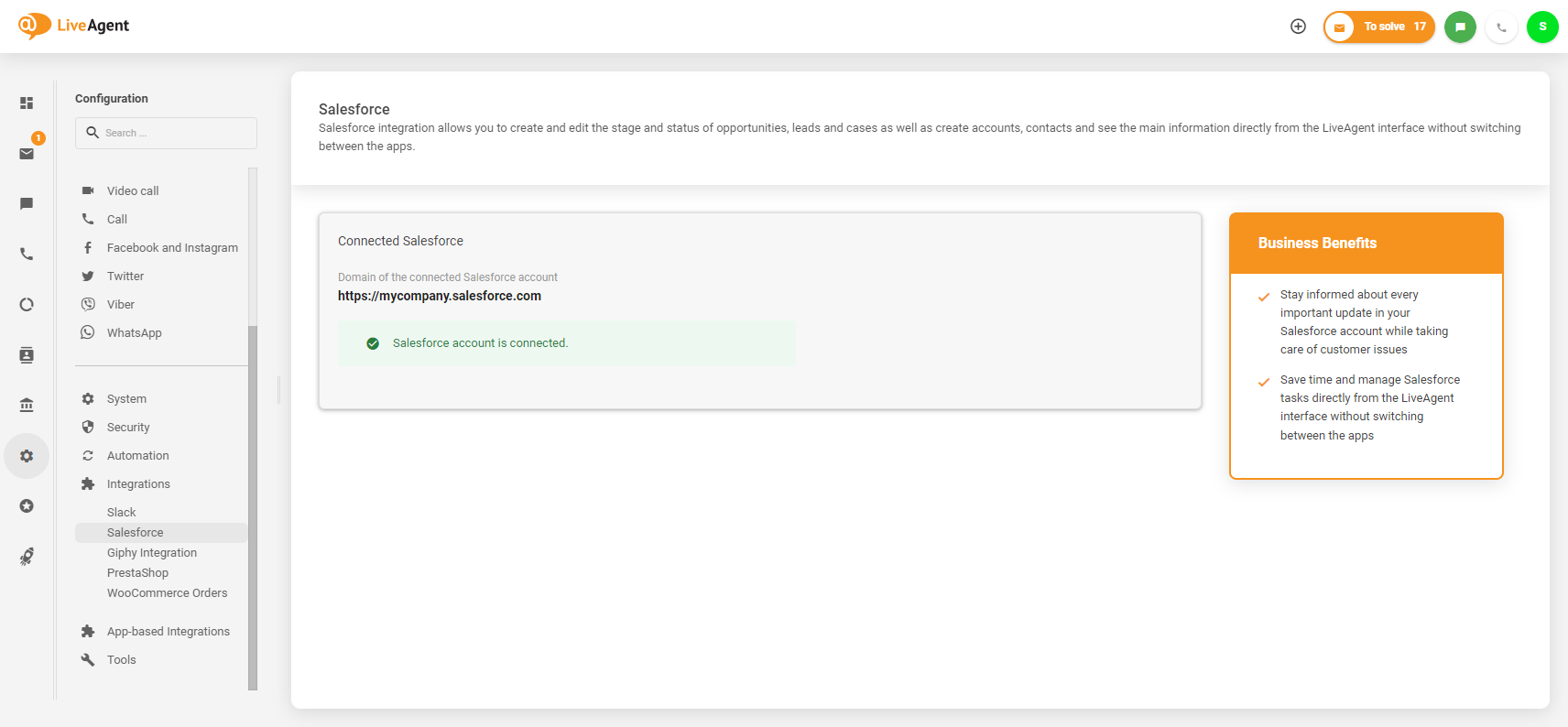Select WooCommerce Orders integration item

(x=167, y=593)
